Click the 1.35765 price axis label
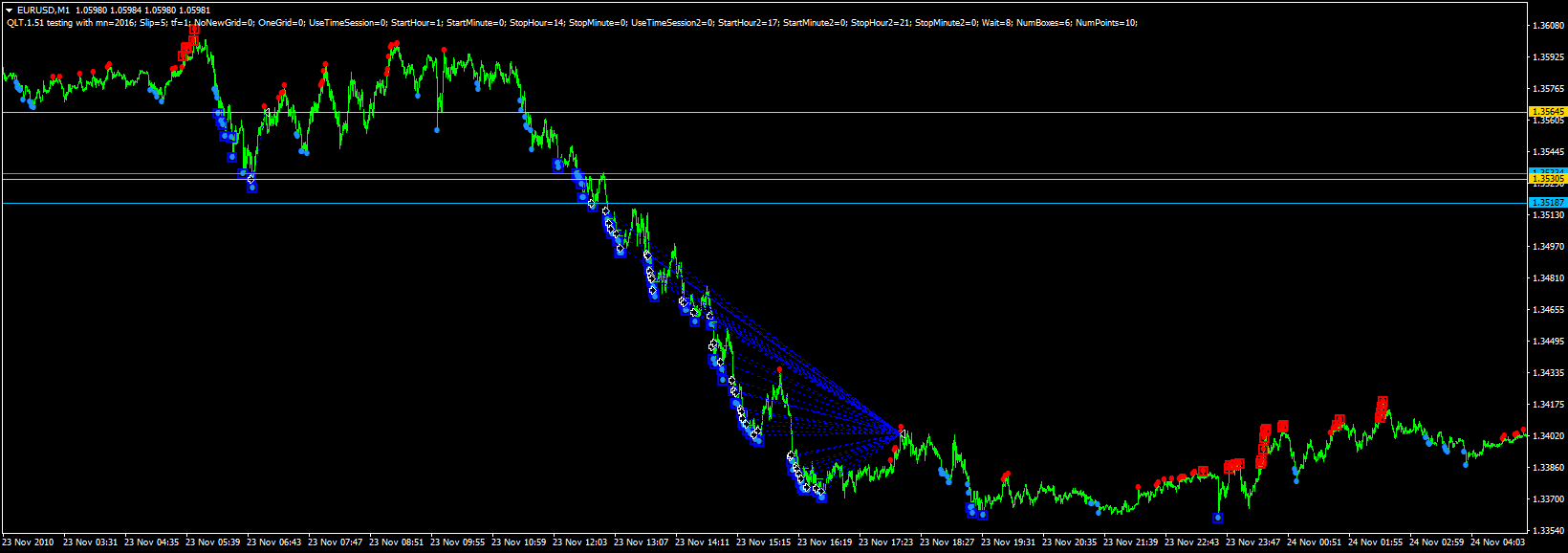The height and width of the screenshot is (553, 1568). pos(1549,89)
